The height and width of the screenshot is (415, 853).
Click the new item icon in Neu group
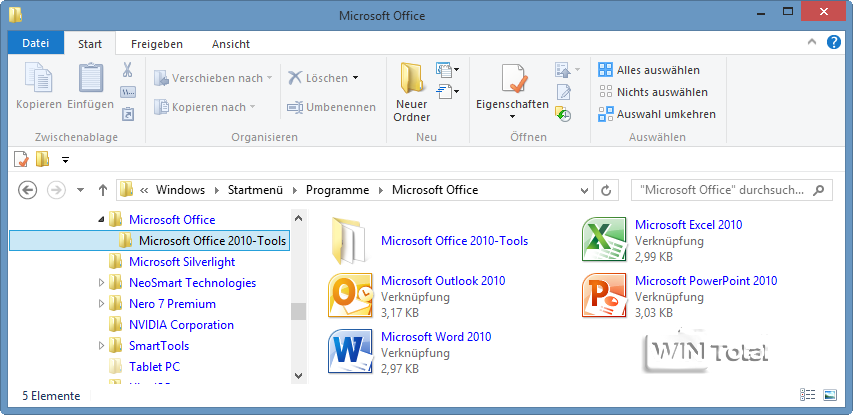(x=444, y=70)
